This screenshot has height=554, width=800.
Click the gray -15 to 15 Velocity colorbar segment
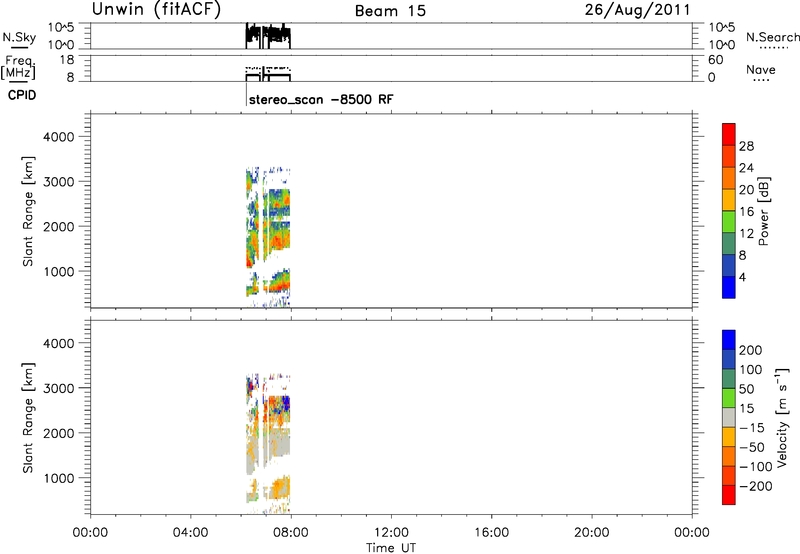pyautogui.click(x=729, y=418)
